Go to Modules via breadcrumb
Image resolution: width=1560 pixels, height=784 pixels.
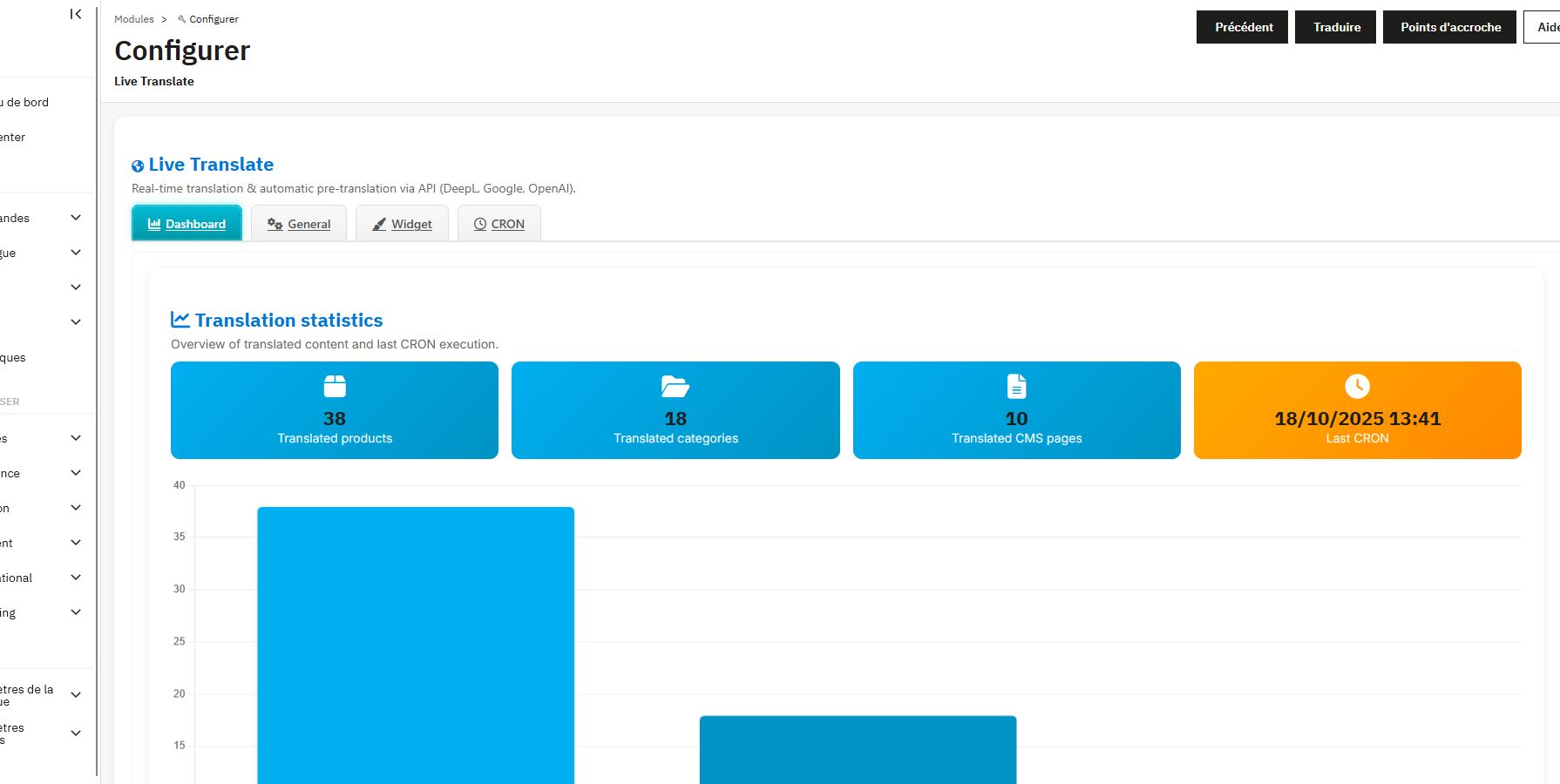(x=134, y=19)
